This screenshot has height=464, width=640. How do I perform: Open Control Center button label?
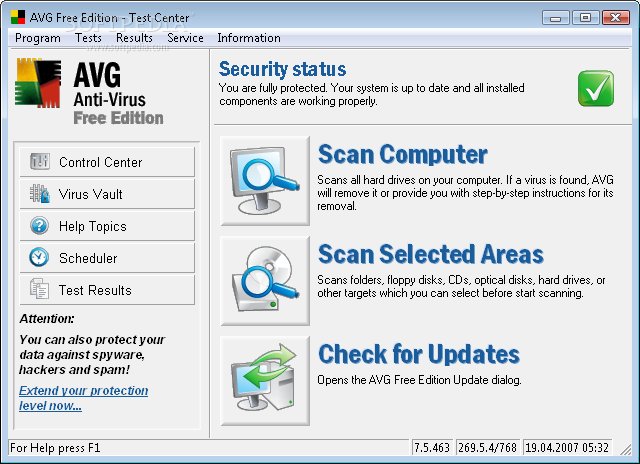(x=101, y=162)
